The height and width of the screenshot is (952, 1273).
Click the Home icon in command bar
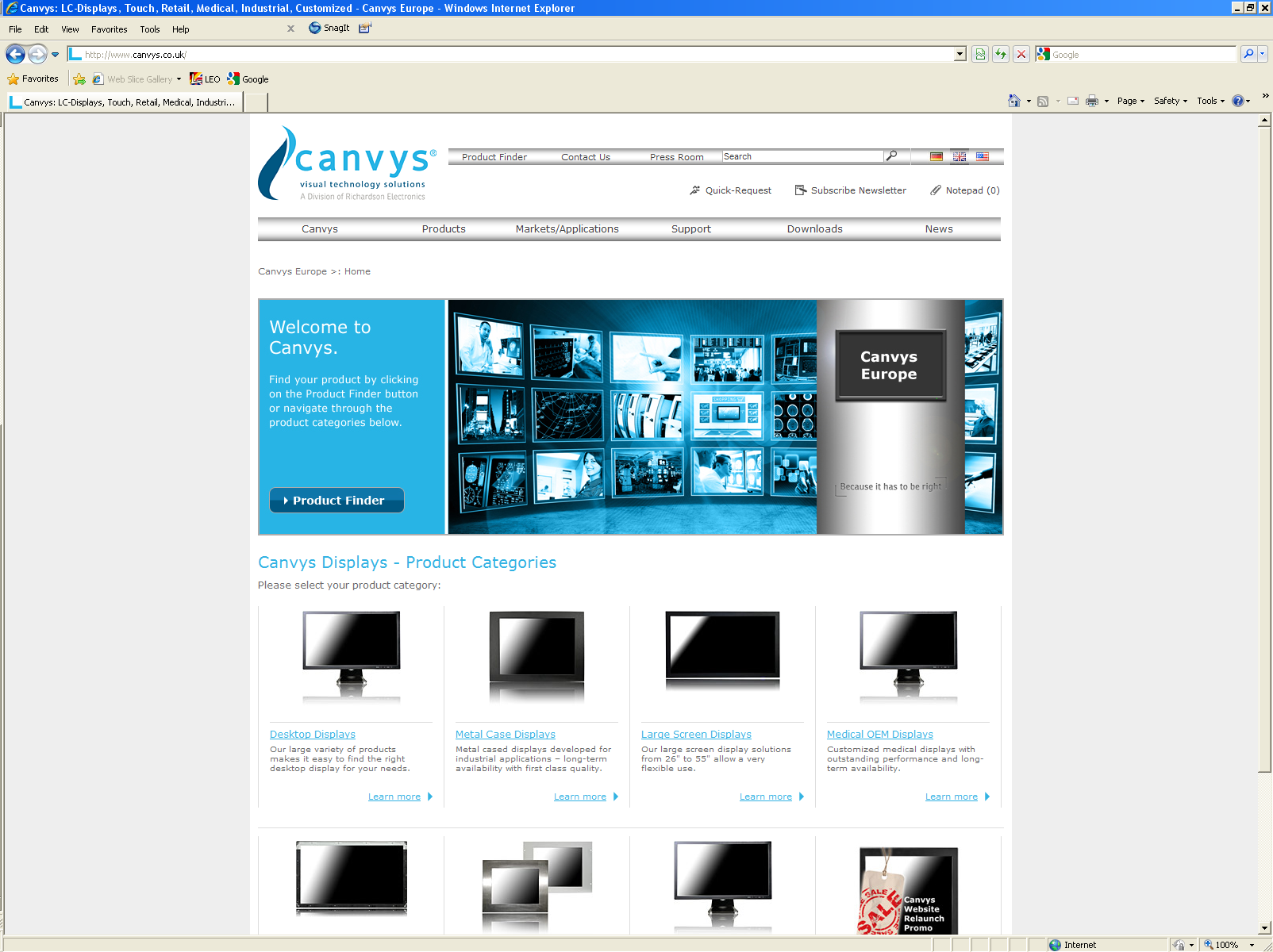pyautogui.click(x=1014, y=101)
